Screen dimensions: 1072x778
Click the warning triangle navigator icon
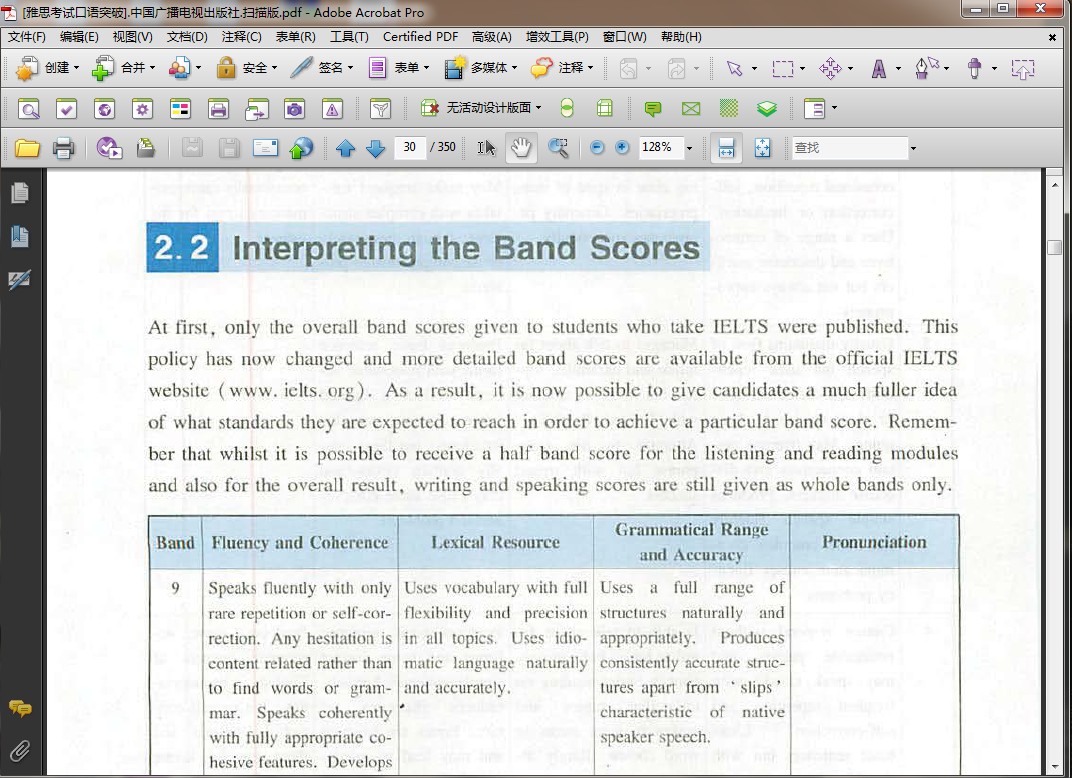tap(332, 109)
